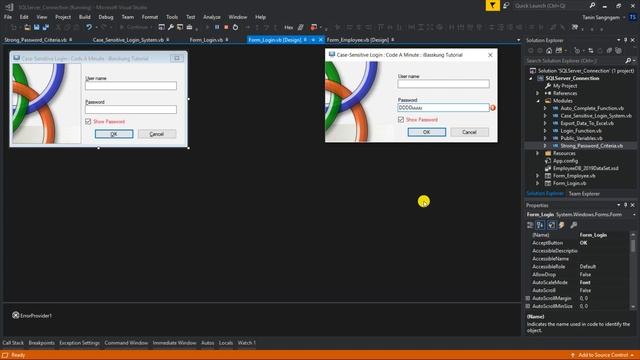This screenshot has width=640, height=360.
Task: Click Cancel in the running login dialog
Action: 469,132
